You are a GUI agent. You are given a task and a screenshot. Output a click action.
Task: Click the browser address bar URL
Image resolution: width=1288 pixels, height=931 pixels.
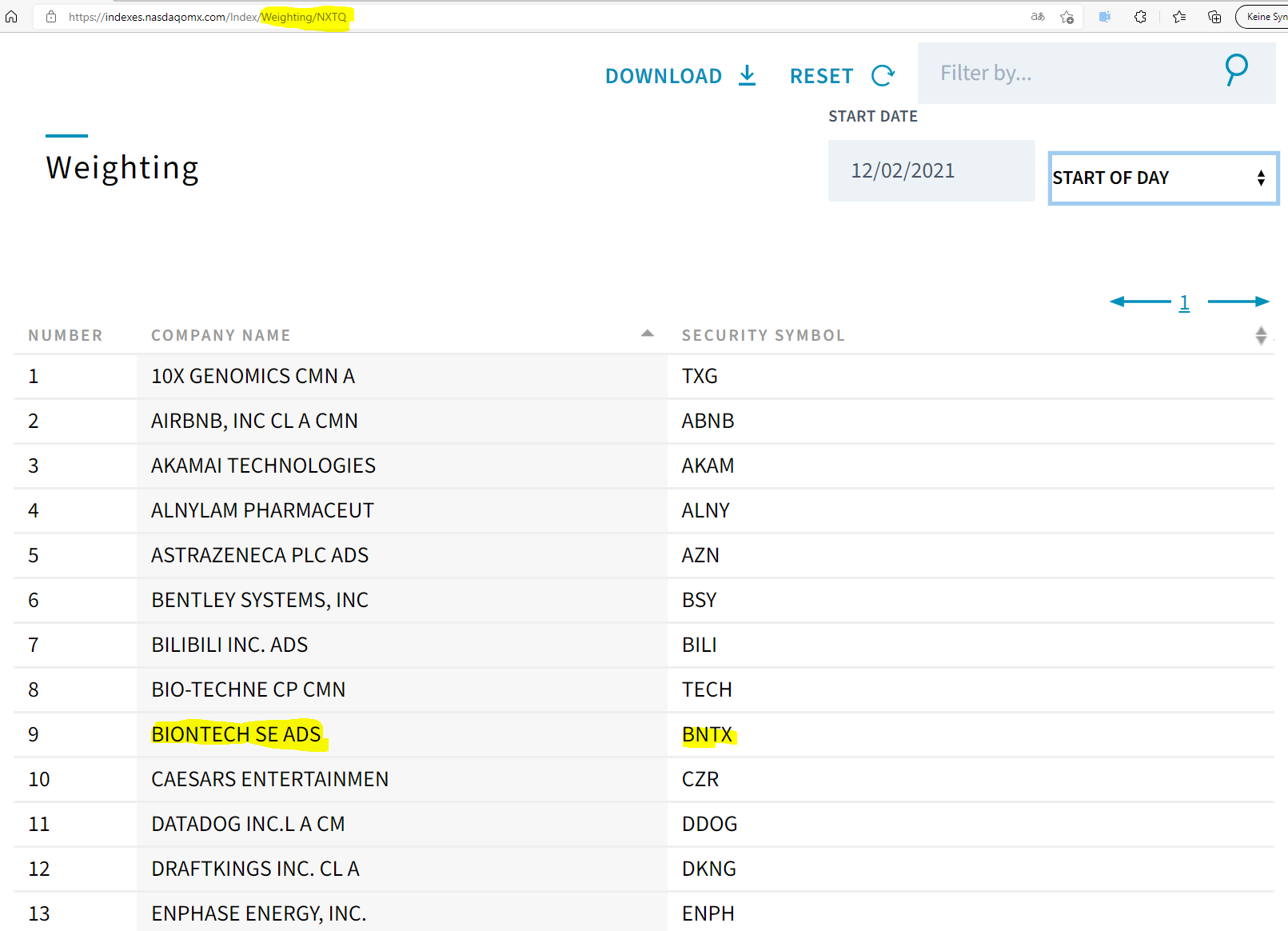208,17
